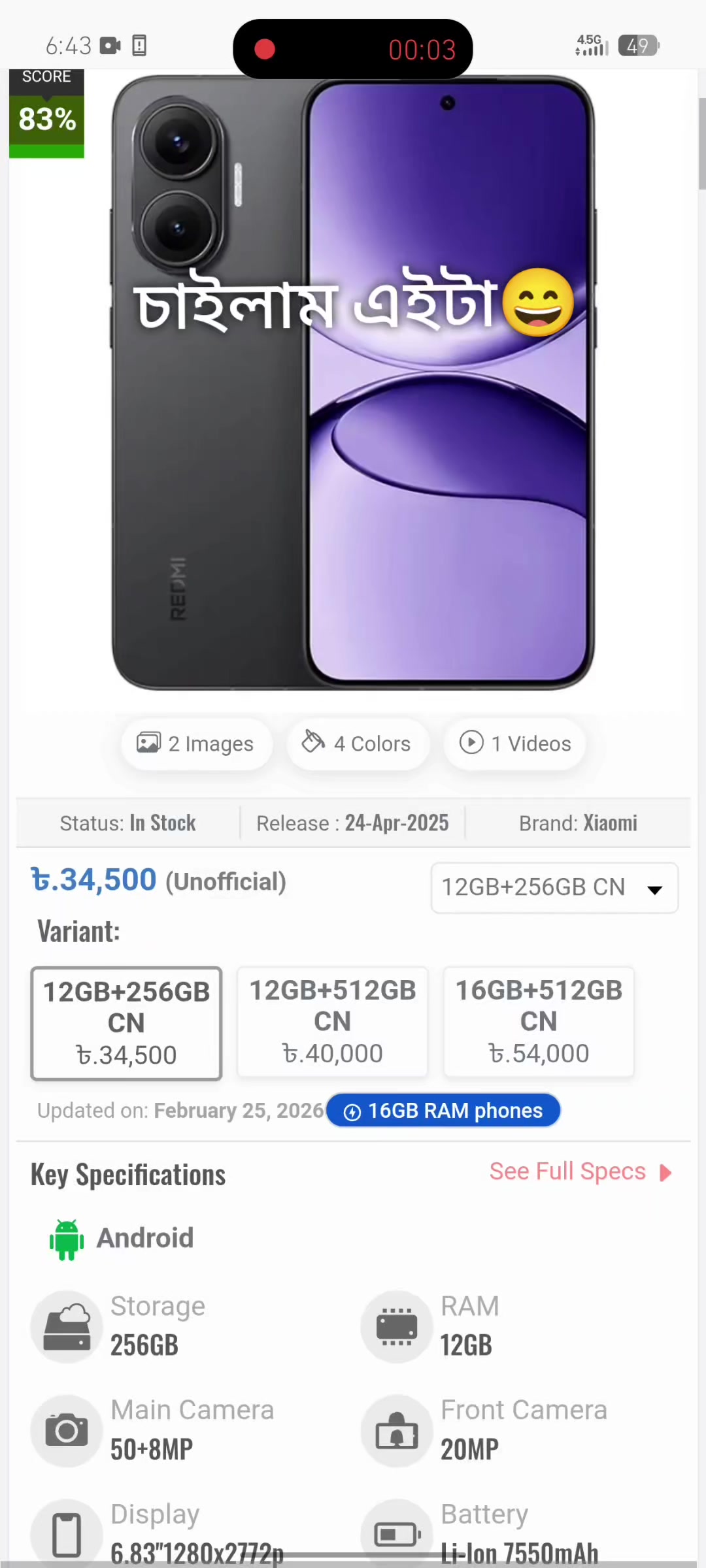The width and height of the screenshot is (706, 1568).
Task: Tap the RAM chip icon
Action: coord(397,1327)
